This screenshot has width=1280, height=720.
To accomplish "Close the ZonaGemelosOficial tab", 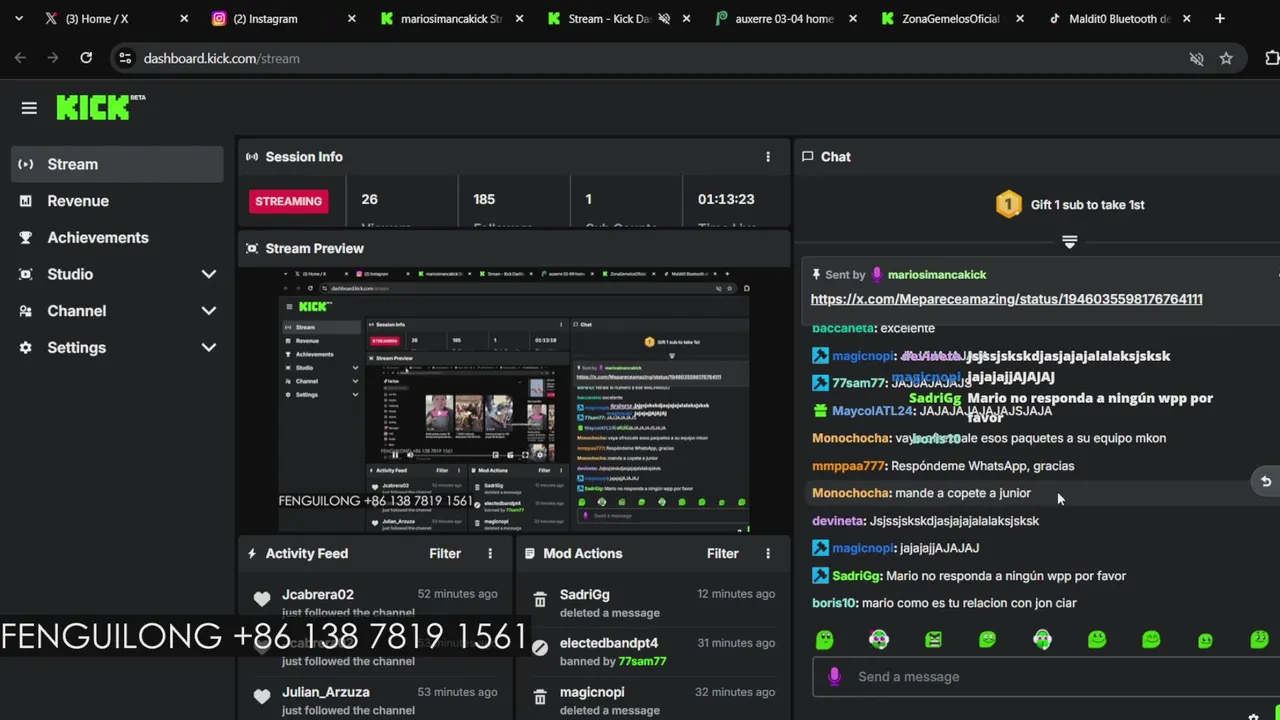I will 1020,18.
